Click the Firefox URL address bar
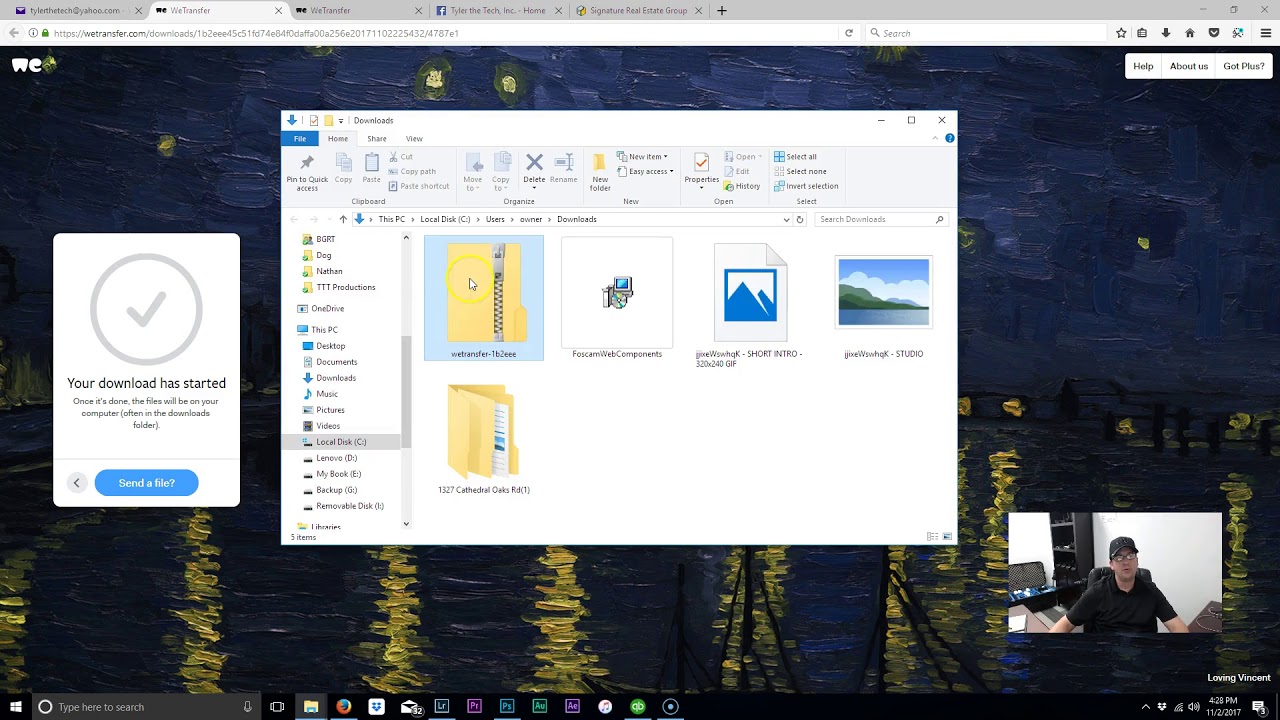Viewport: 1280px width, 720px height. point(445,33)
